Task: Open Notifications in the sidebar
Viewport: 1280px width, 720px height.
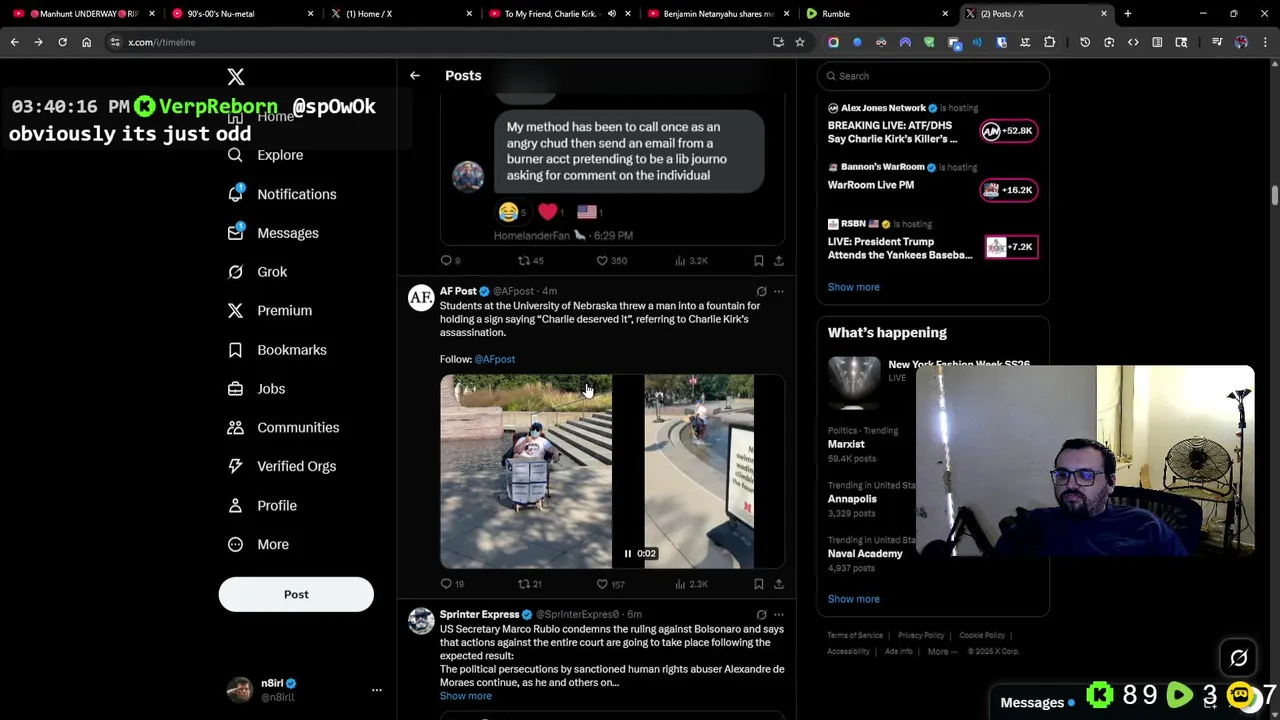Action: [x=282, y=194]
